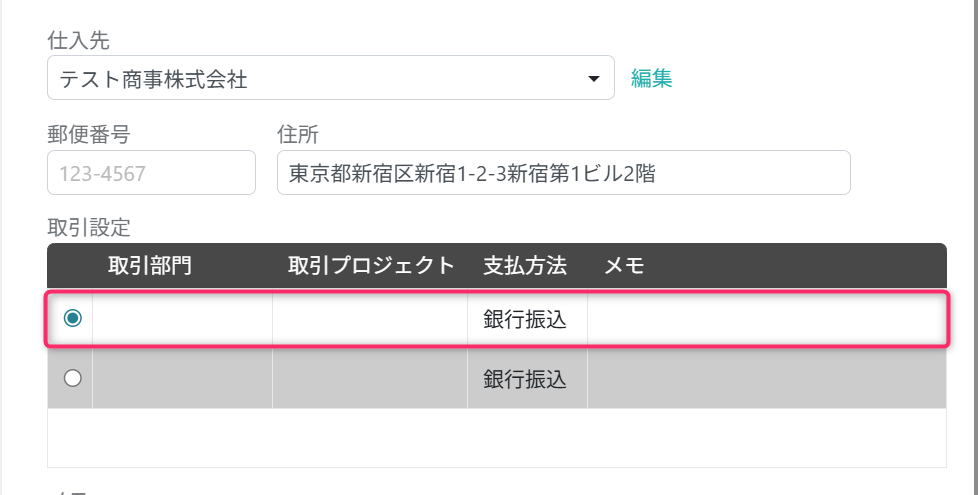Screen dimensions: 978x495
Task: Select the first row radio button
Action: pyautogui.click(x=72, y=319)
